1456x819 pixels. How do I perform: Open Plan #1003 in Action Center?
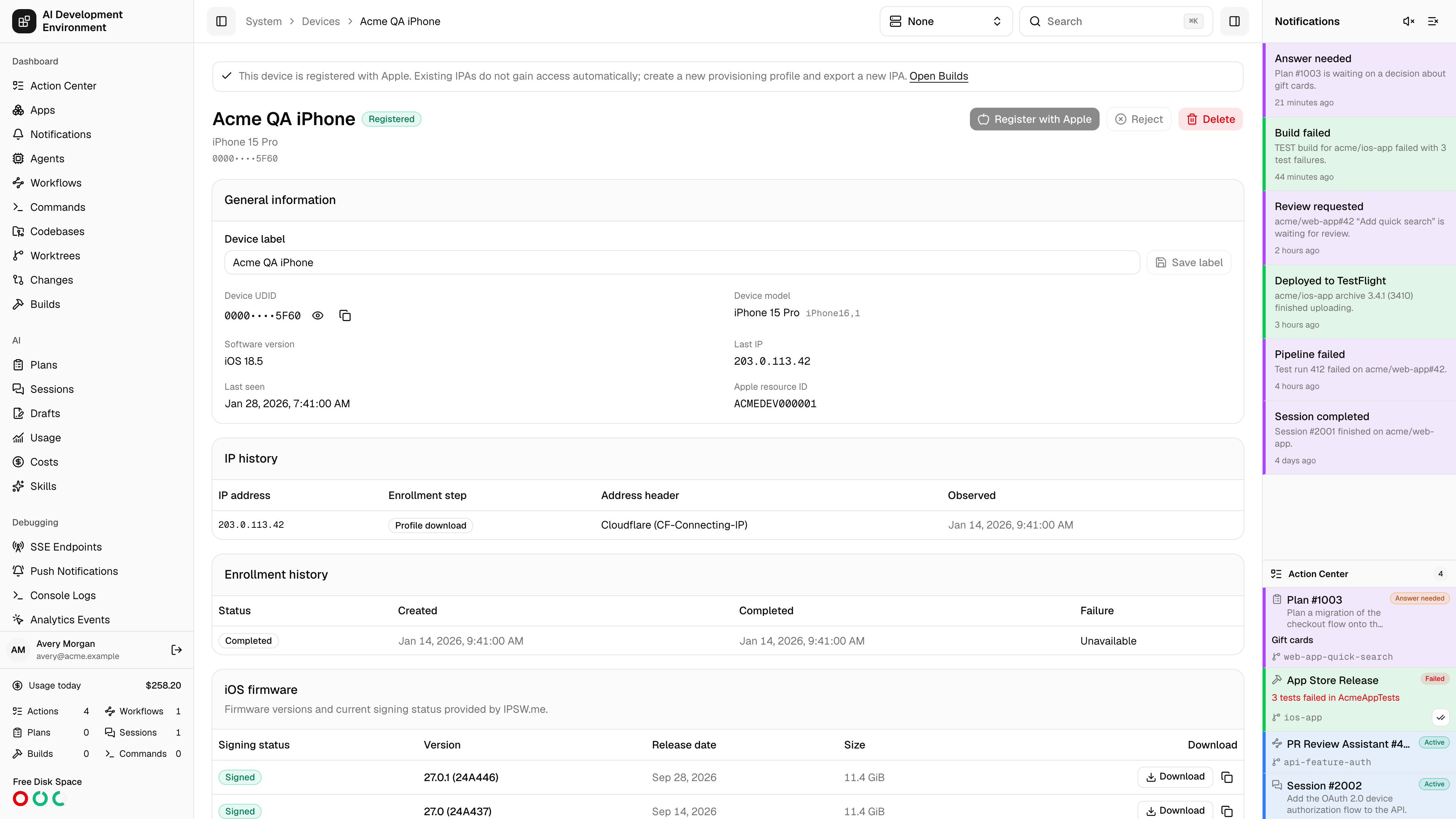tap(1359, 628)
